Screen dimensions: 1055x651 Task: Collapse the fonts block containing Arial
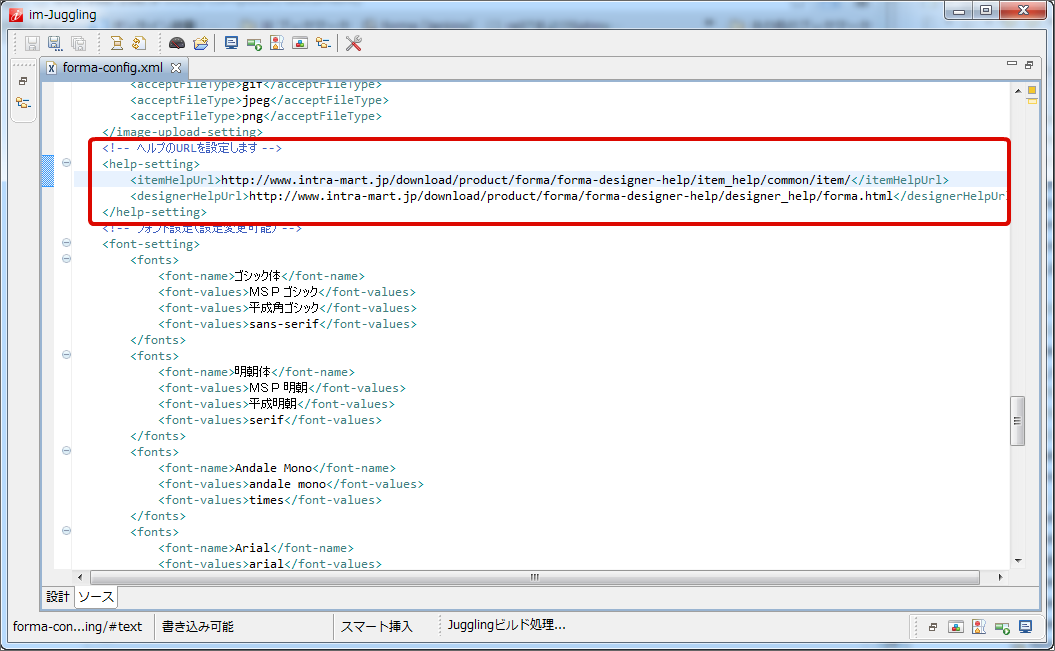coord(66,531)
